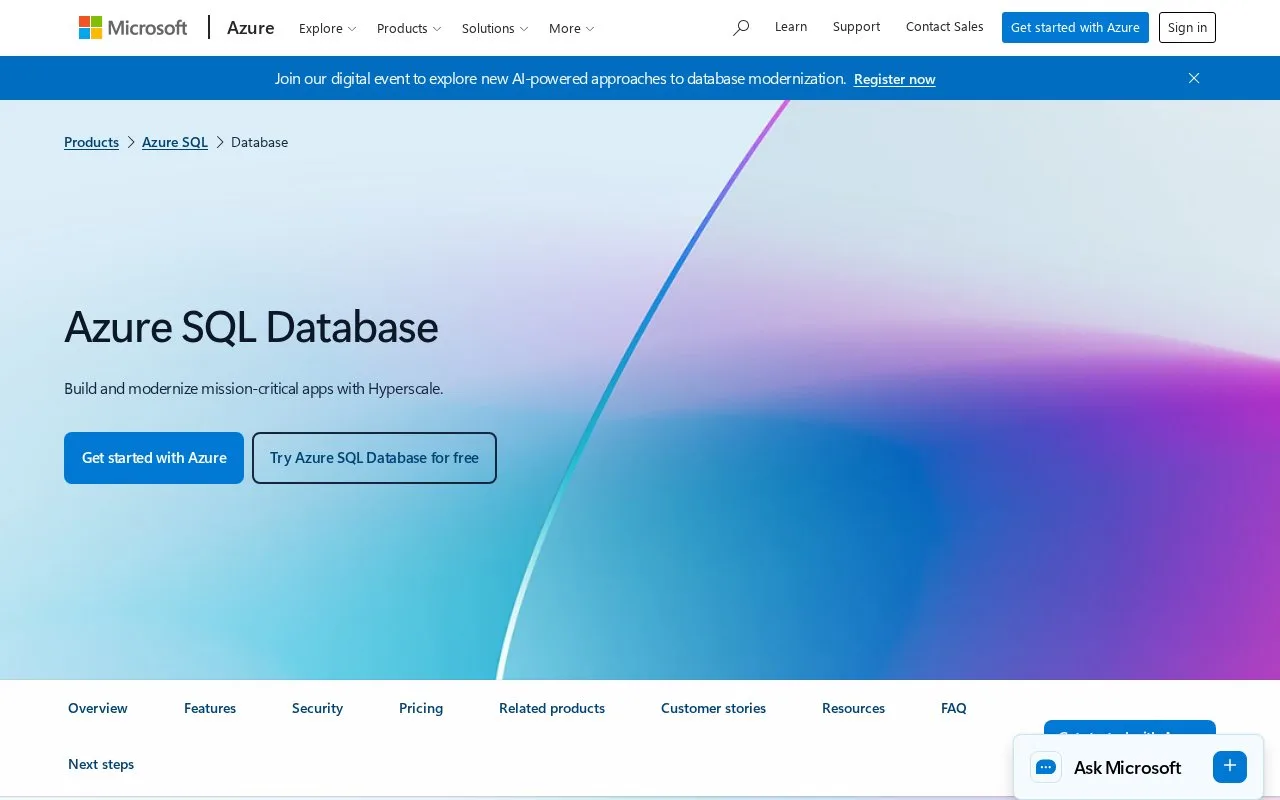The width and height of the screenshot is (1280, 800).
Task: Click header Get started with Azure button
Action: [1075, 28]
